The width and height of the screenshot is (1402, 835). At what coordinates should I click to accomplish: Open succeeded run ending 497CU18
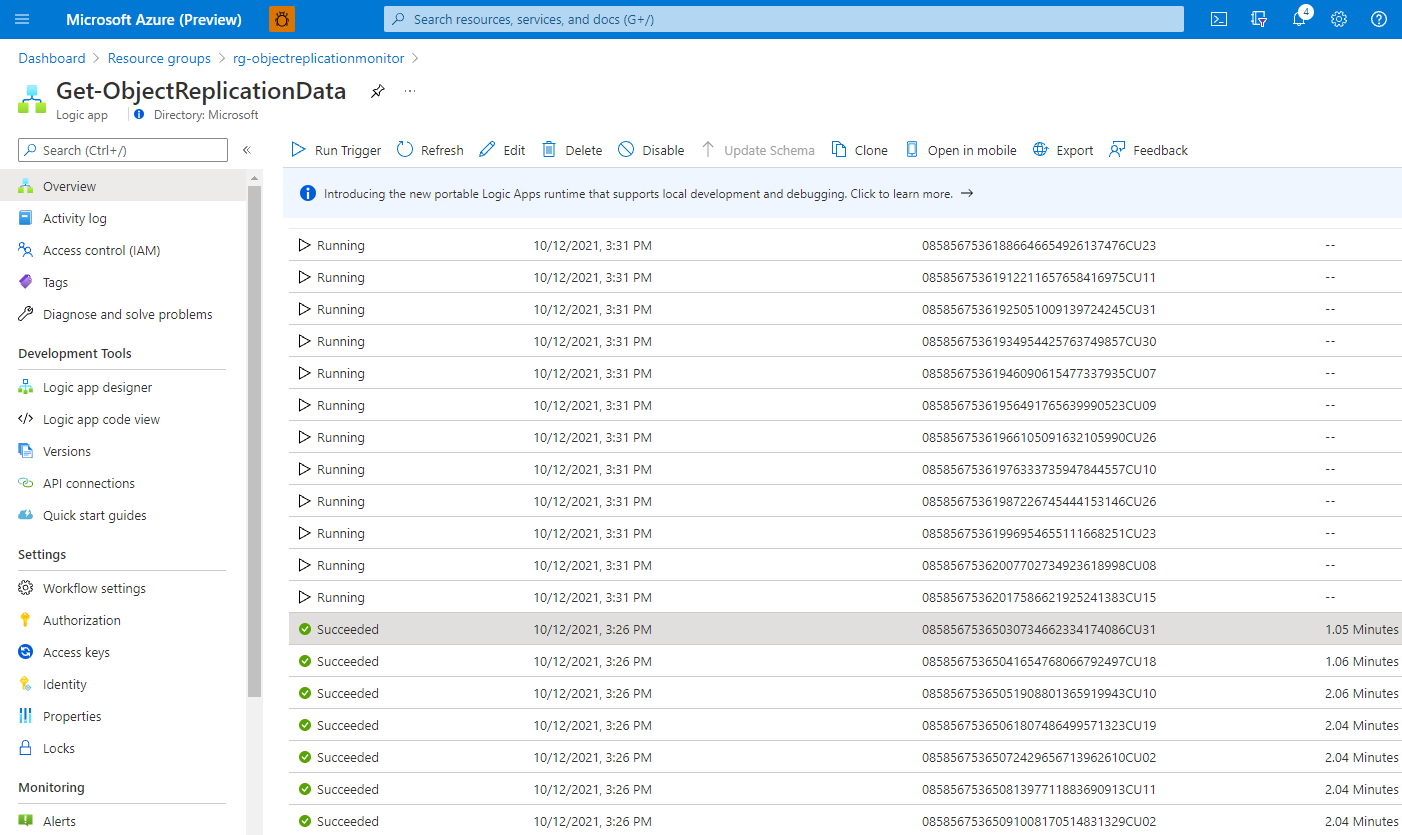845,661
